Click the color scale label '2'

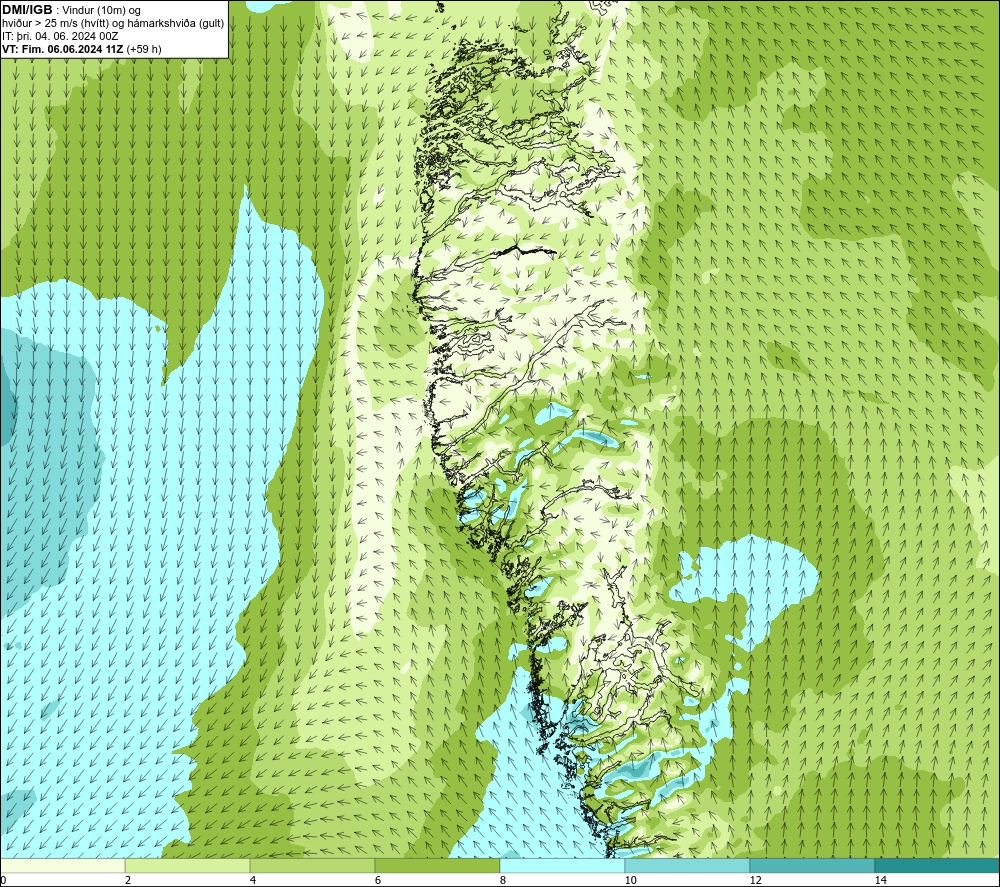(128, 881)
